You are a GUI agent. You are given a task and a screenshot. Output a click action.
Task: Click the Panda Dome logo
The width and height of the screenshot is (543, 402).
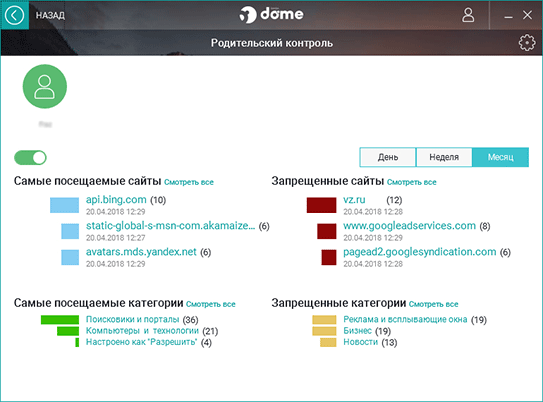point(271,15)
